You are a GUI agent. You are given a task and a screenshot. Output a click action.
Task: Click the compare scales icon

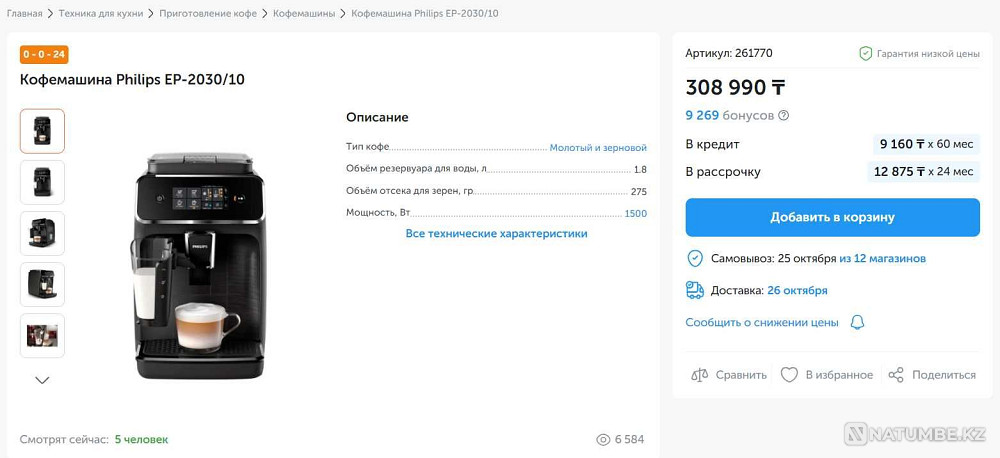pos(700,374)
